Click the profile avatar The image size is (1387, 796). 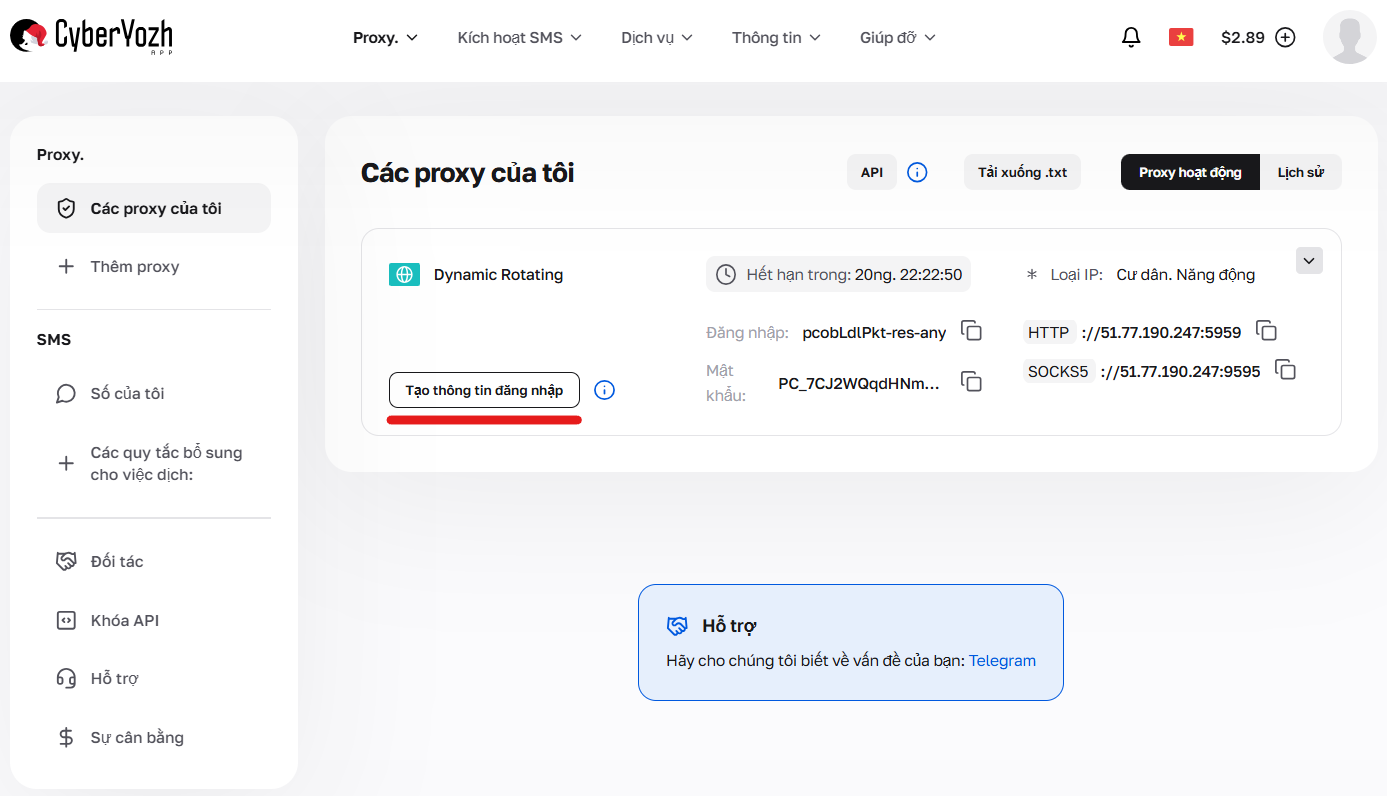[x=1350, y=38]
